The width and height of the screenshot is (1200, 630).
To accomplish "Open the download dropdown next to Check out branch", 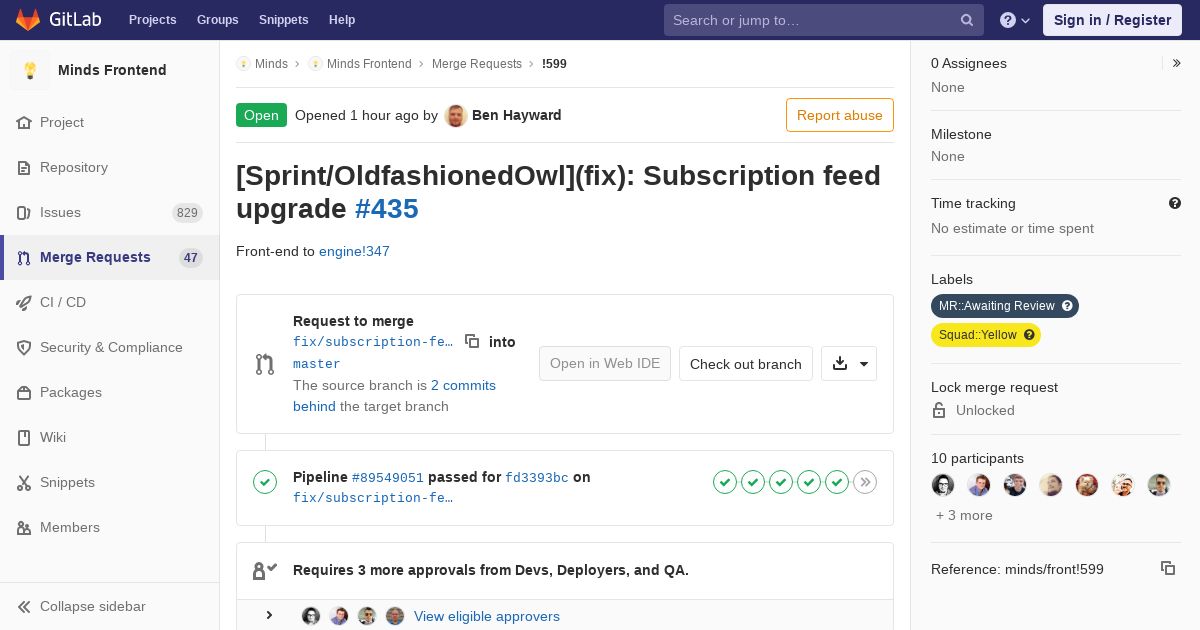I will pyautogui.click(x=849, y=363).
